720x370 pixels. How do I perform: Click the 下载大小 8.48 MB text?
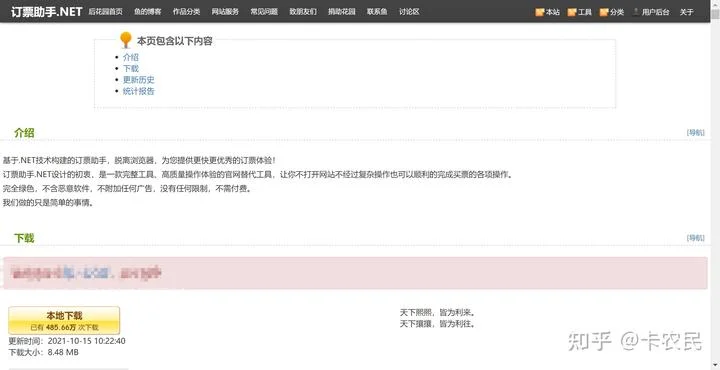coord(44,353)
